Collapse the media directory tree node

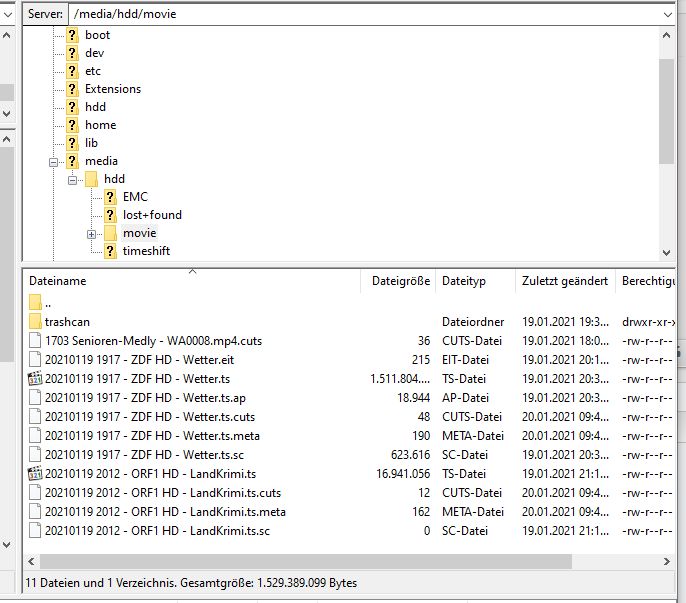(54, 161)
